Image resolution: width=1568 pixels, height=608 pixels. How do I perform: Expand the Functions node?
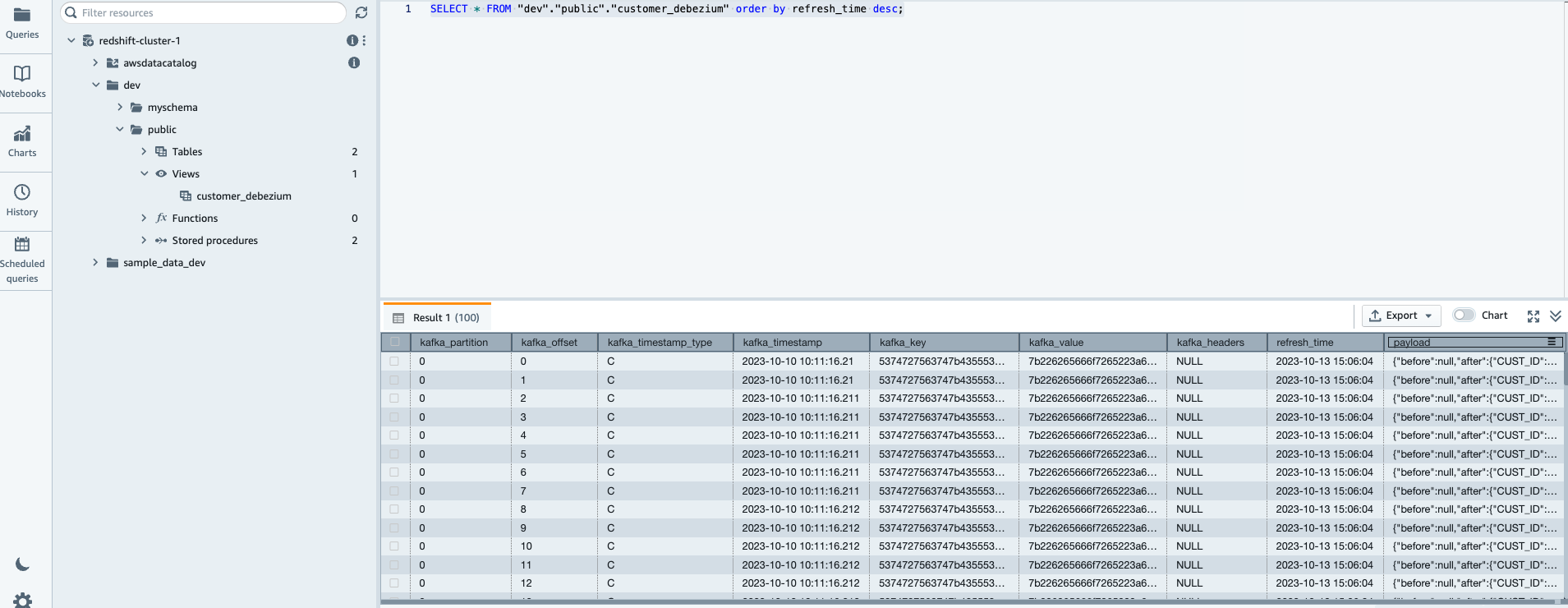[x=144, y=218]
